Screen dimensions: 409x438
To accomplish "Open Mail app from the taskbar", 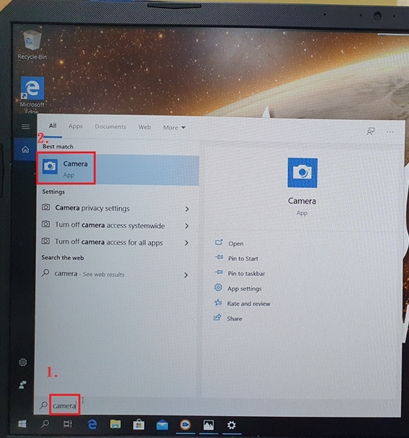I will [x=162, y=425].
